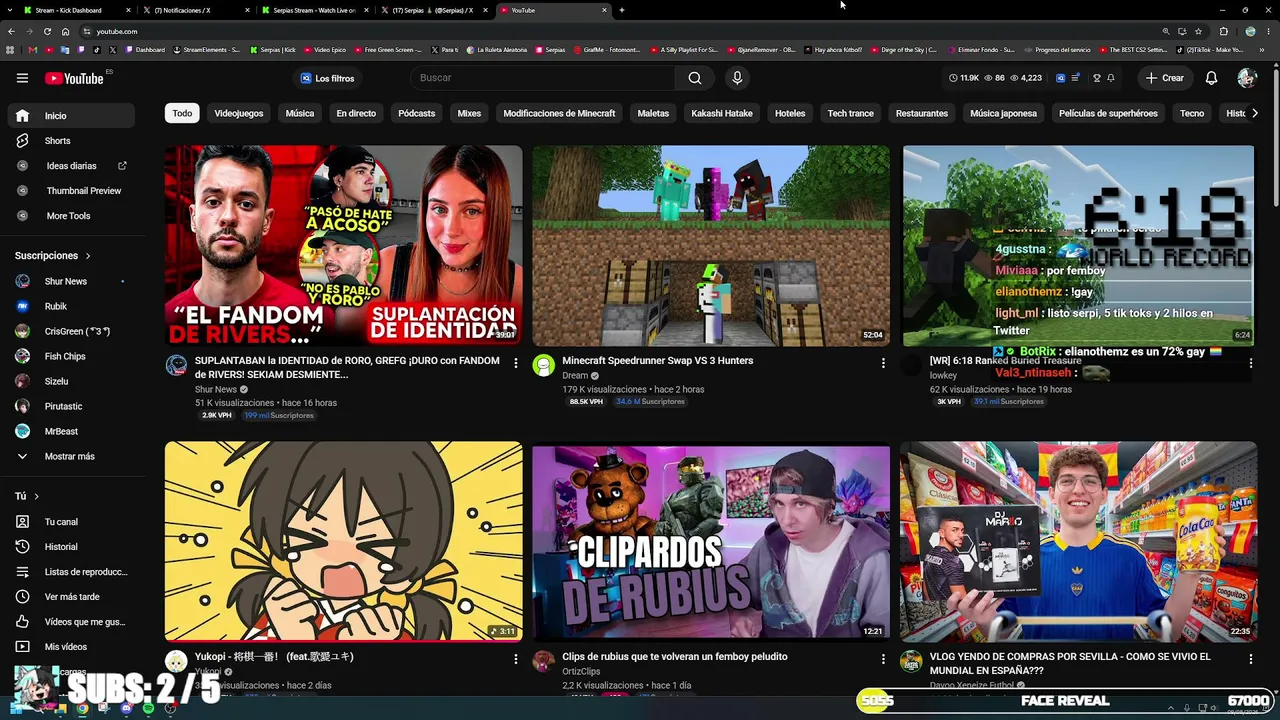Show more category chips with right arrow
Viewport: 1280px width, 720px height.
click(x=1255, y=113)
